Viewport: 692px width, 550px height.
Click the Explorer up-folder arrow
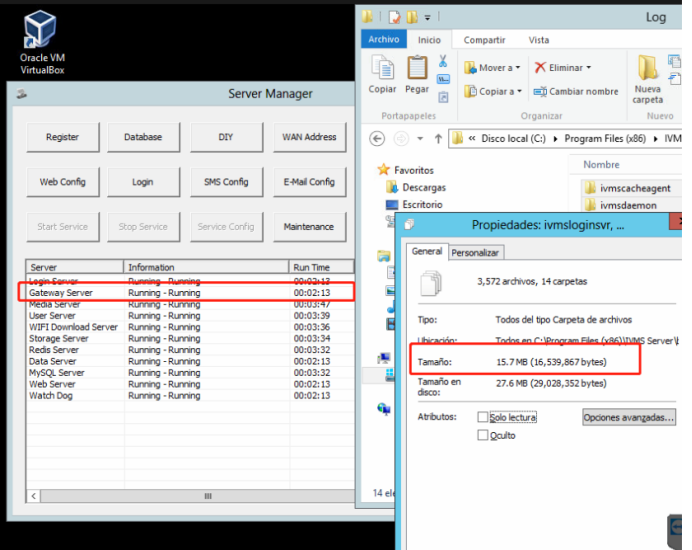(438, 139)
